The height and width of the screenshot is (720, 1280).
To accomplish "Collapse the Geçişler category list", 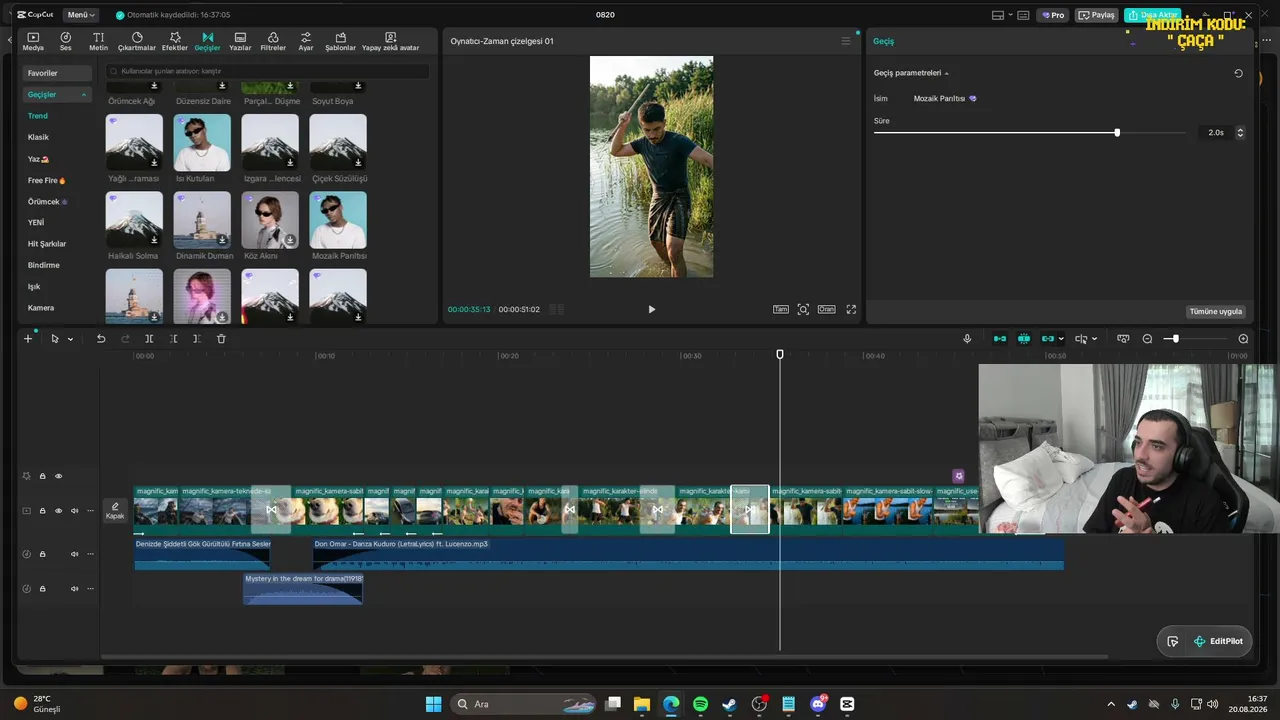I will [85, 95].
